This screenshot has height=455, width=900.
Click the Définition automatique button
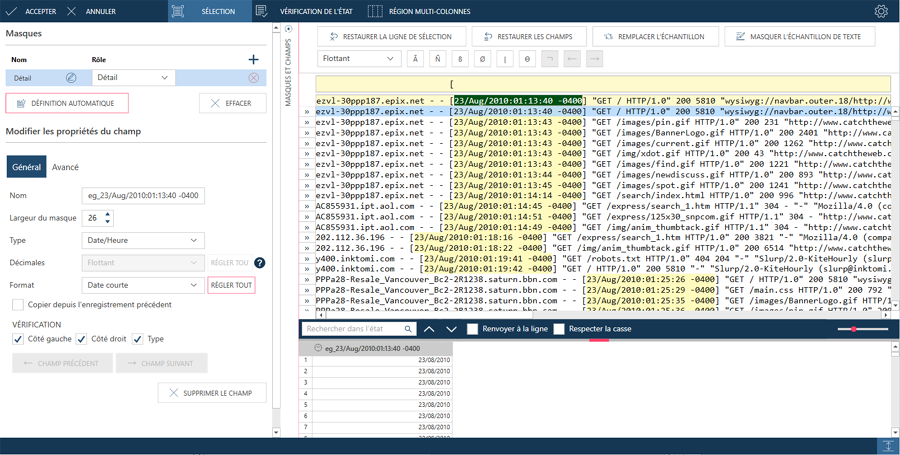tap(67, 103)
